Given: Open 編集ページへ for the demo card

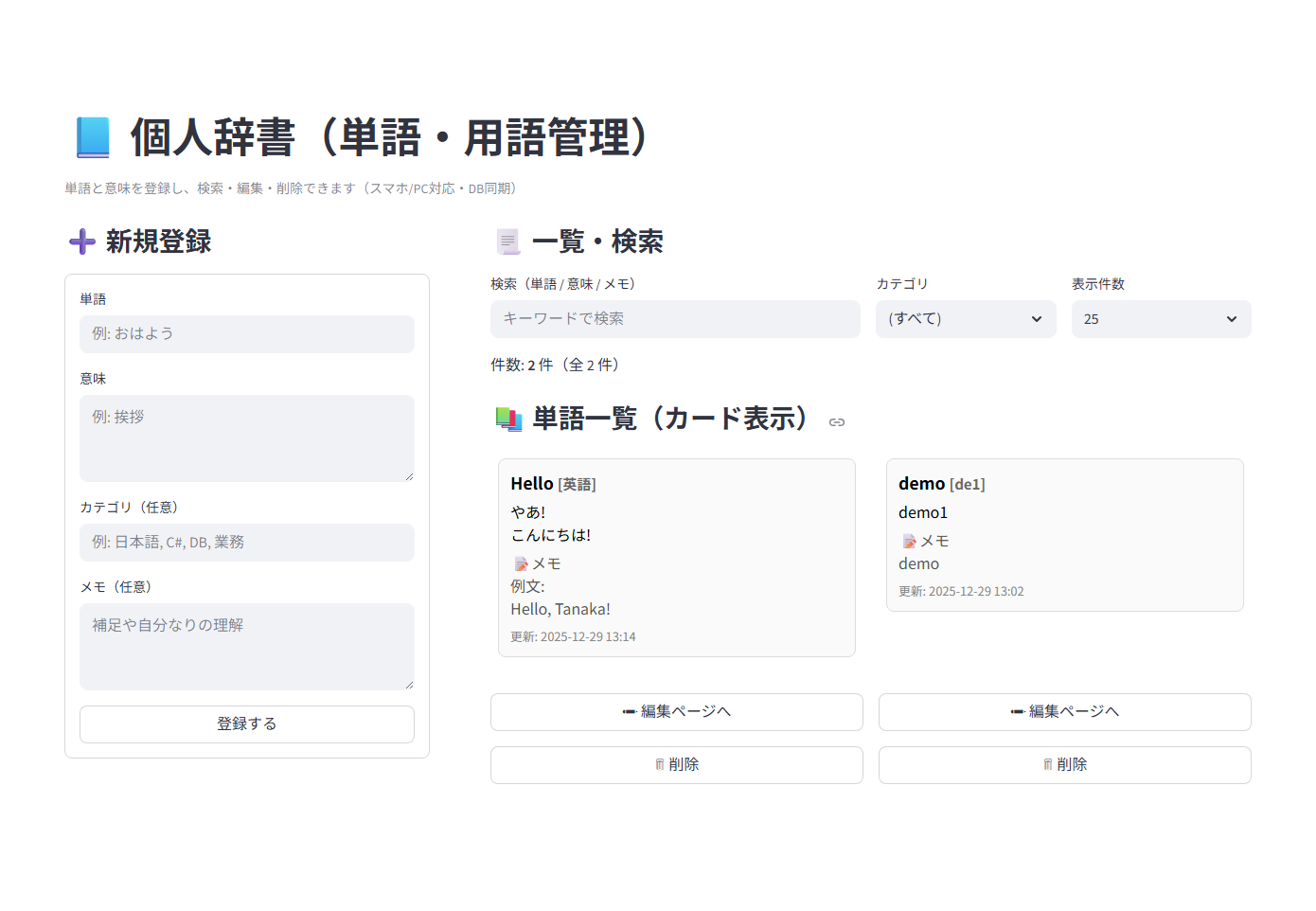Looking at the screenshot, I should (x=1064, y=712).
